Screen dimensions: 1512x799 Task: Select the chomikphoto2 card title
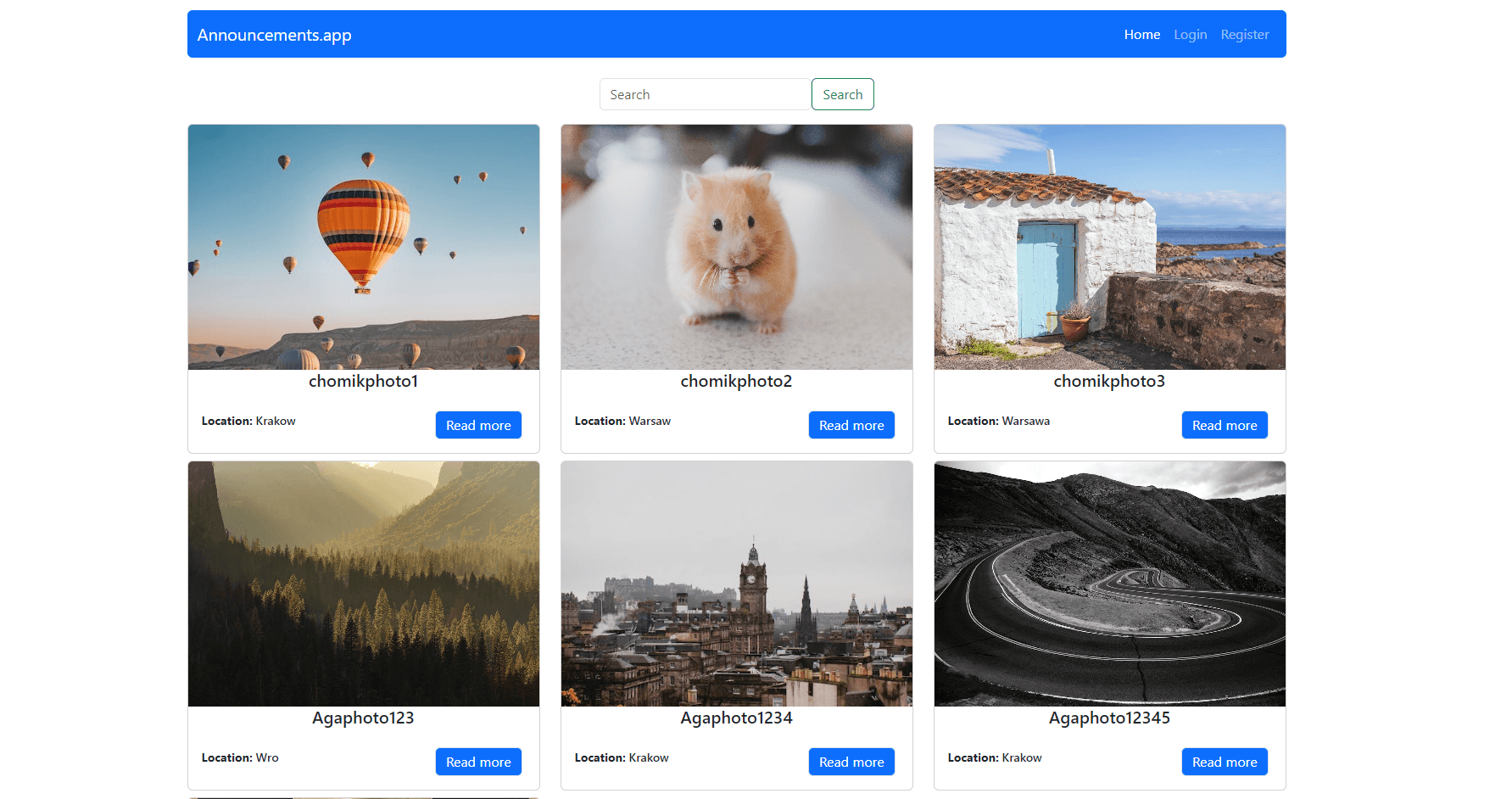coord(736,381)
